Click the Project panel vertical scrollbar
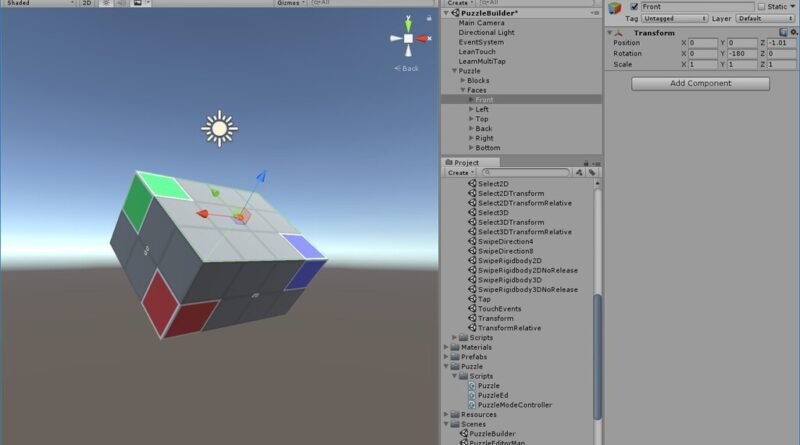This screenshot has width=800, height=445. (597, 357)
